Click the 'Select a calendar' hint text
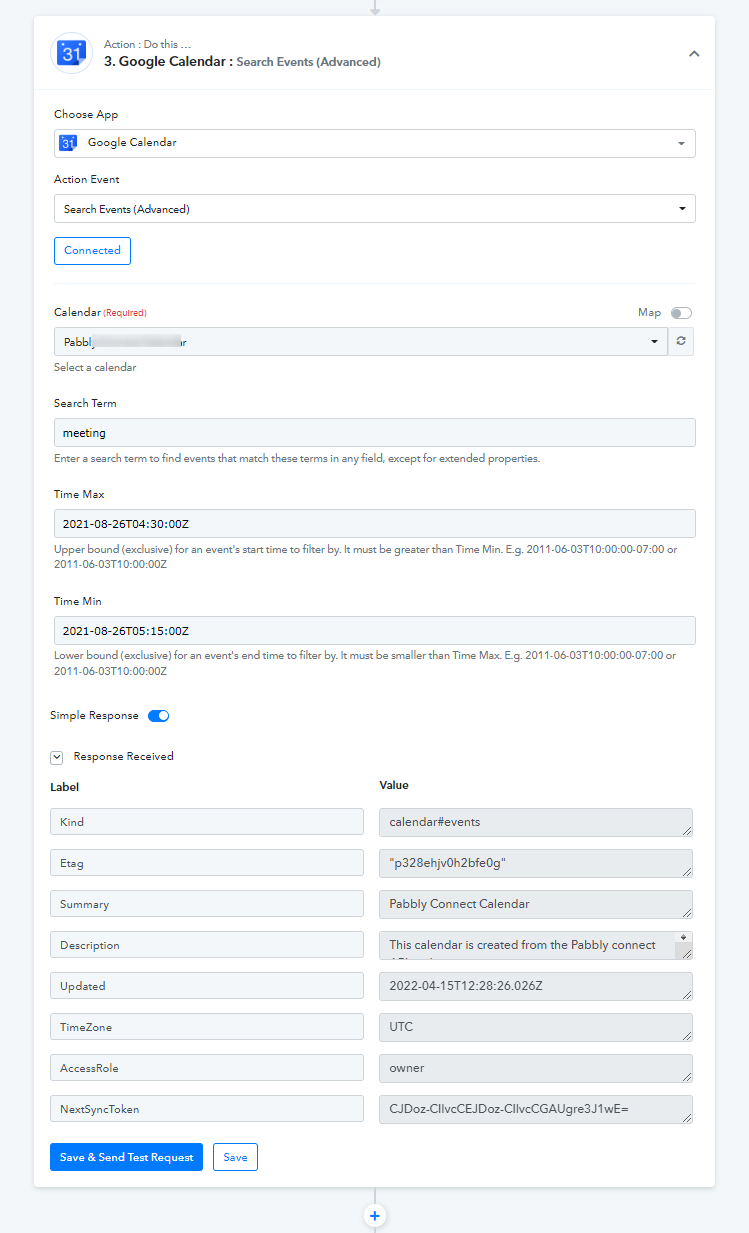The width and height of the screenshot is (749, 1233). click(95, 368)
